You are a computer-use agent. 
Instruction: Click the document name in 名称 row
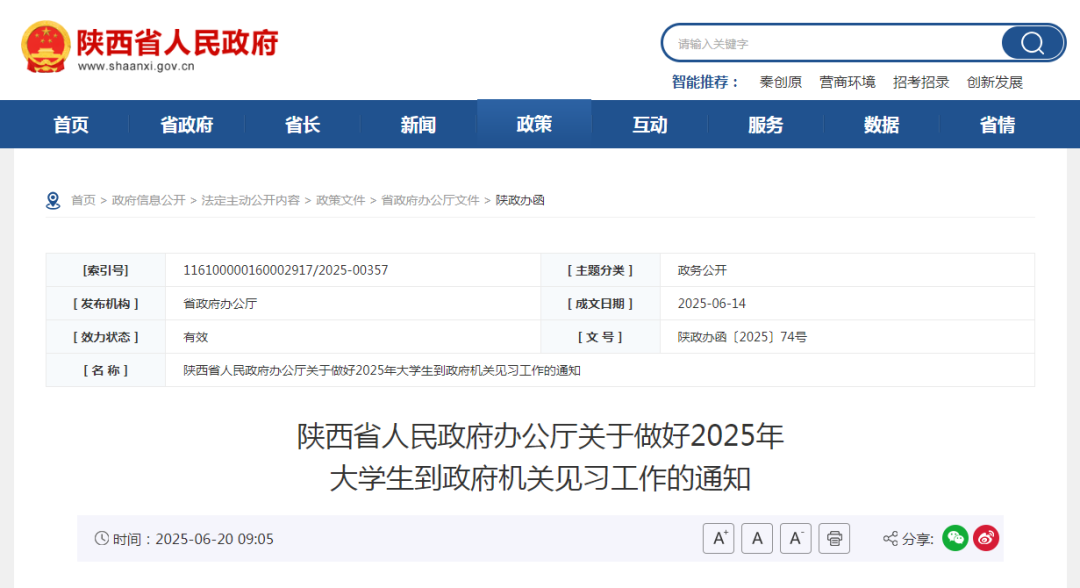(x=382, y=370)
